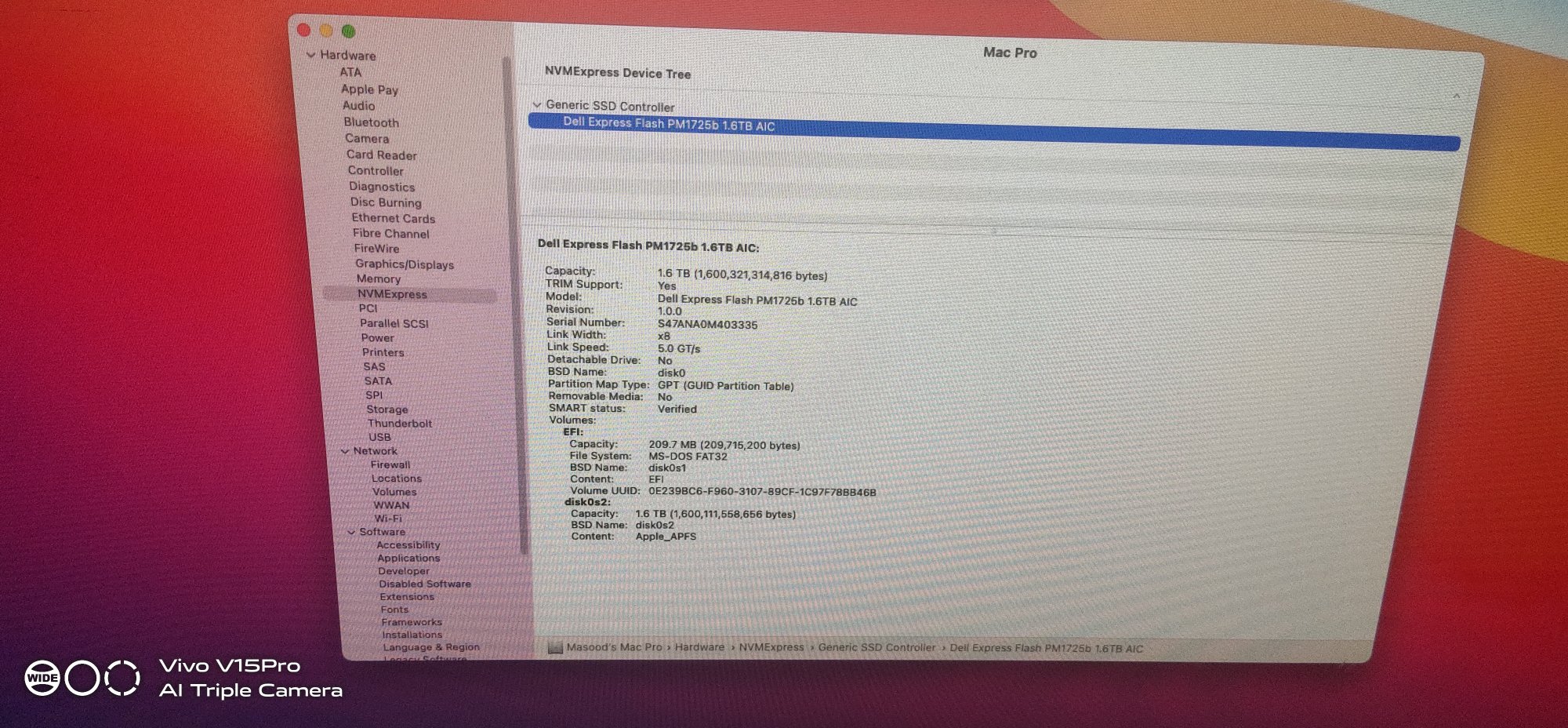Screen dimensions: 1568x728
Task: View SPI information
Action: (374, 395)
